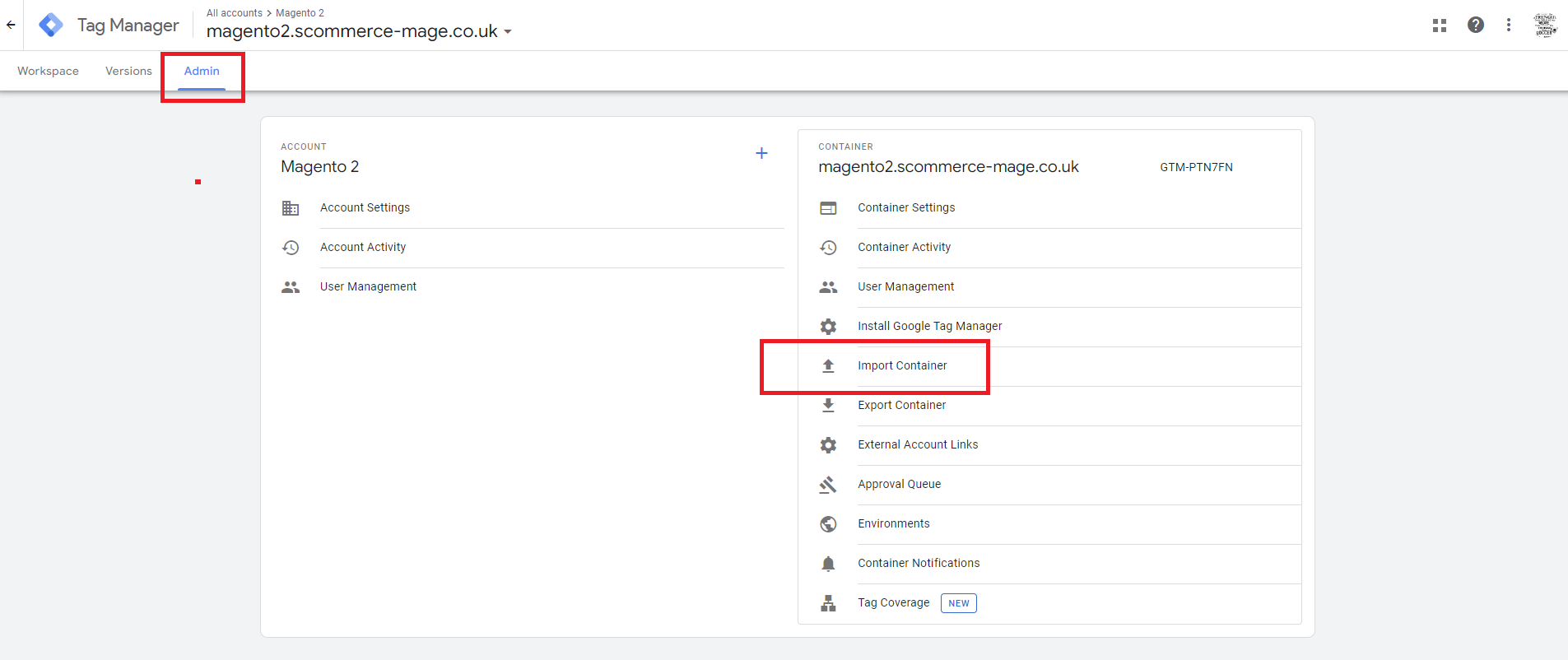The height and width of the screenshot is (660, 1568).
Task: Open the Google apps grid icon
Action: coord(1439,26)
